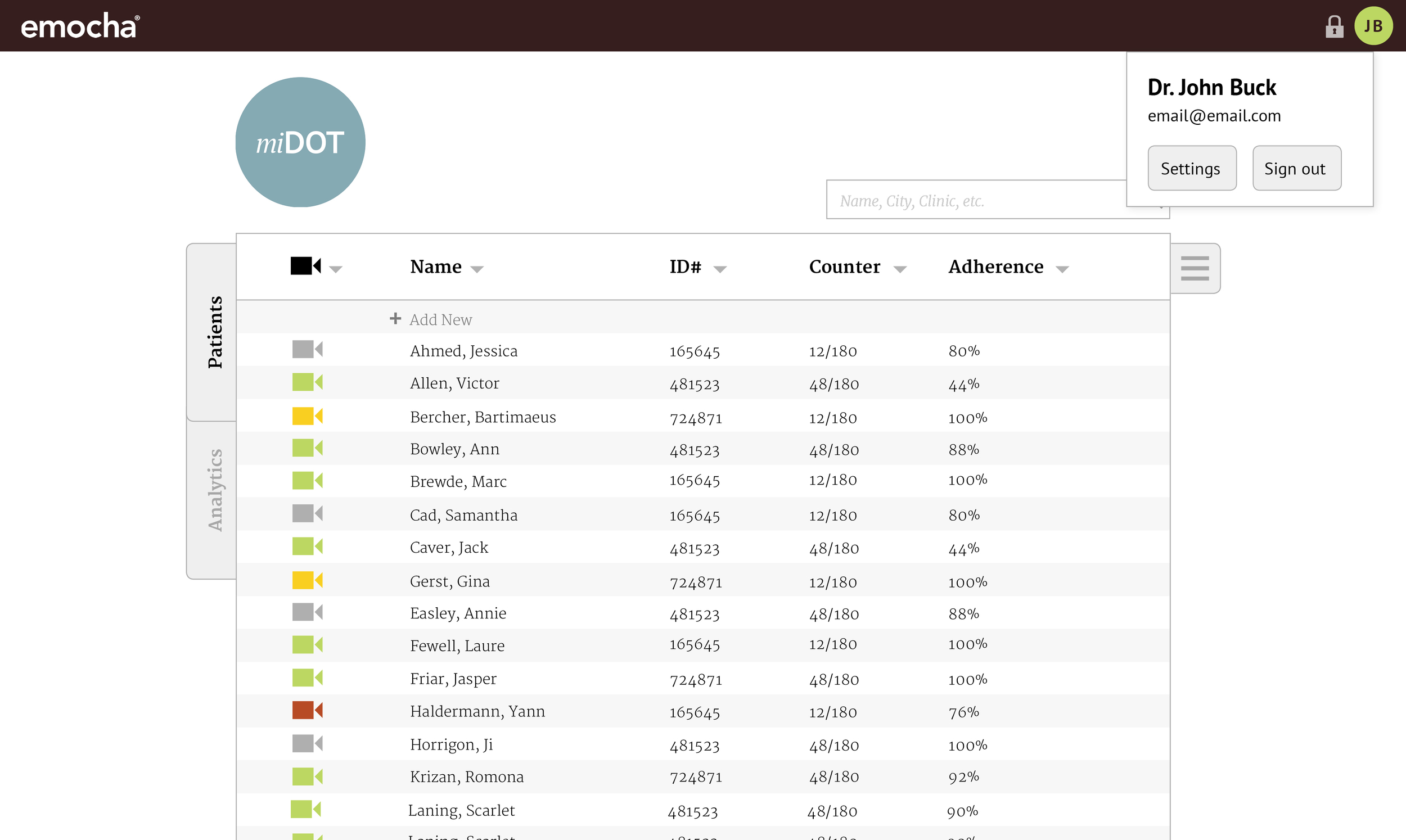Click email@email.com in user popup
The image size is (1406, 840).
point(1214,115)
